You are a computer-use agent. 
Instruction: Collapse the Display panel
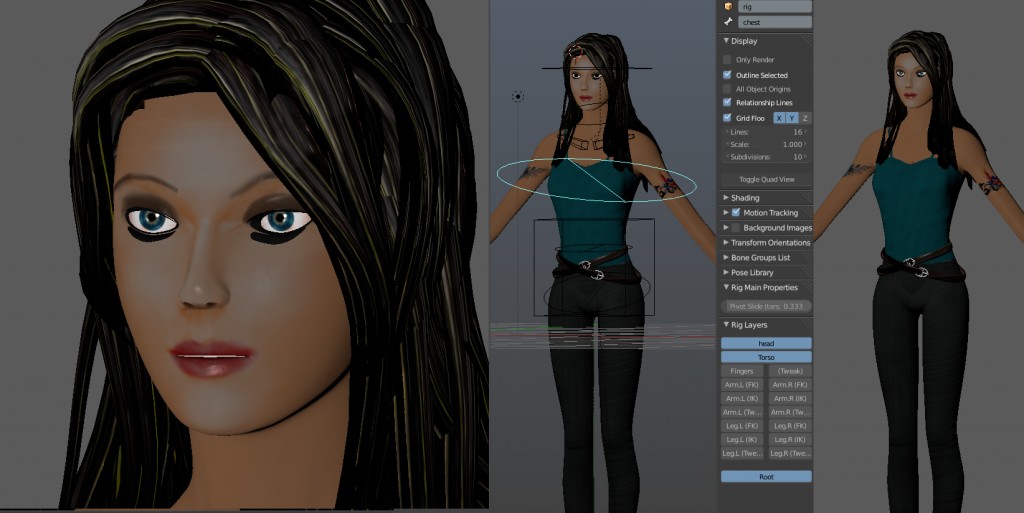click(x=726, y=41)
